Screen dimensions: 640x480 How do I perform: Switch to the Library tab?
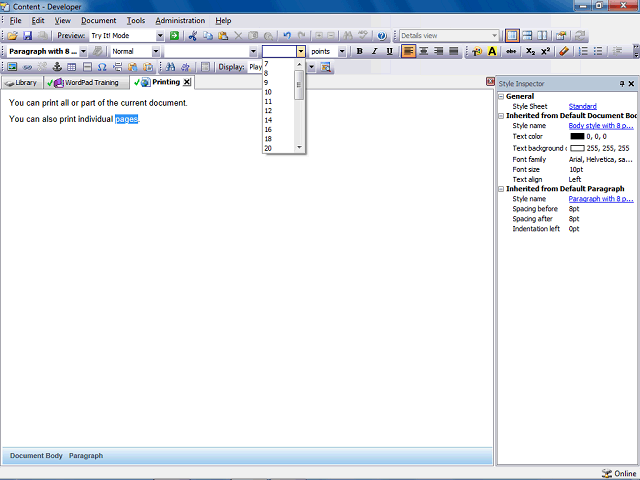22,83
